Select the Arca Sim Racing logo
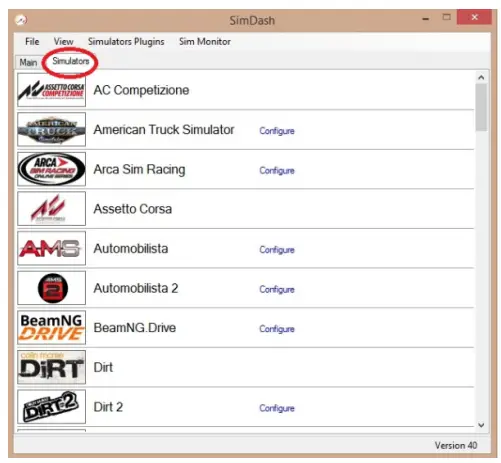The width and height of the screenshot is (501, 463). [x=51, y=169]
